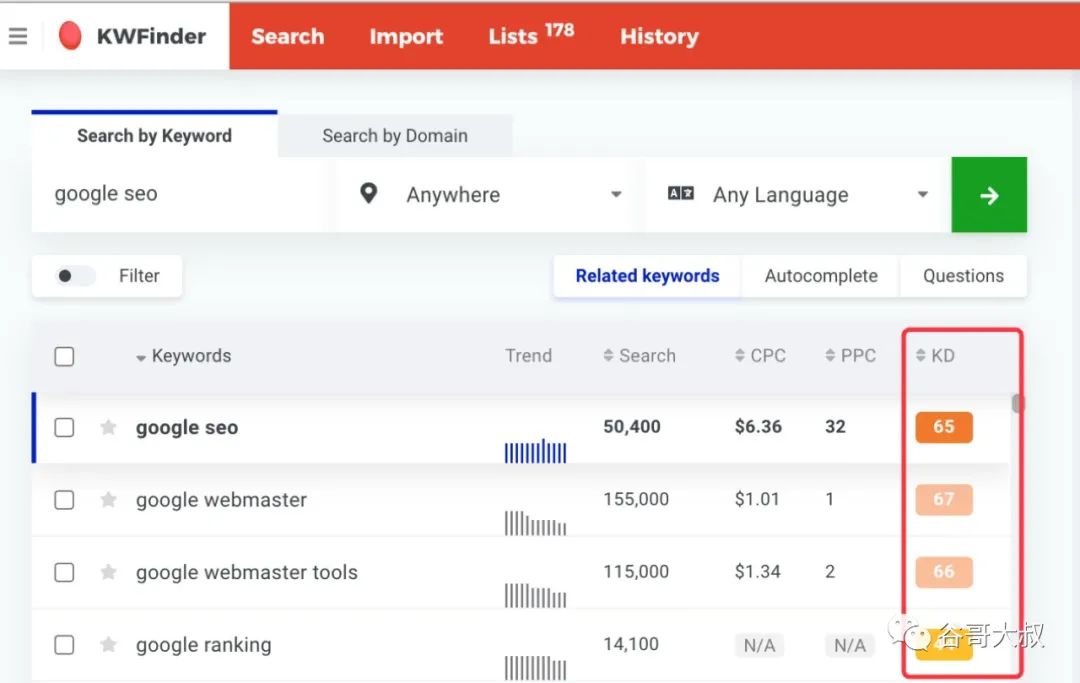Open Lists 178 menu
This screenshot has height=683, width=1080.
coord(531,34)
